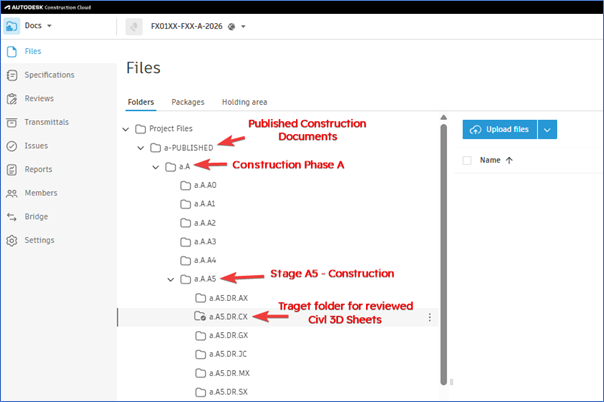Click the globe icon beside project name
Image resolution: width=604 pixels, height=402 pixels.
pos(232,27)
